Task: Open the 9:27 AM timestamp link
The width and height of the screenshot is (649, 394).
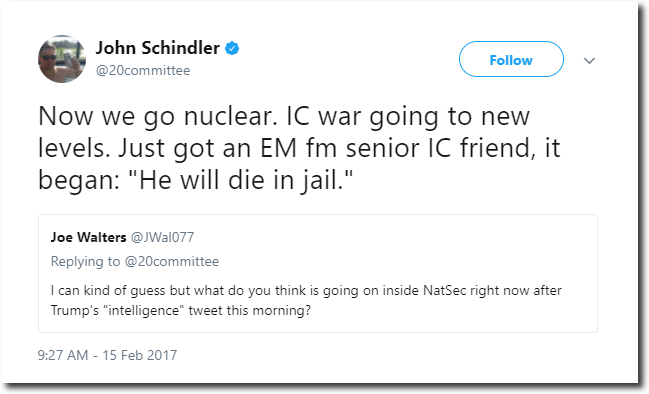Action: pos(63,355)
